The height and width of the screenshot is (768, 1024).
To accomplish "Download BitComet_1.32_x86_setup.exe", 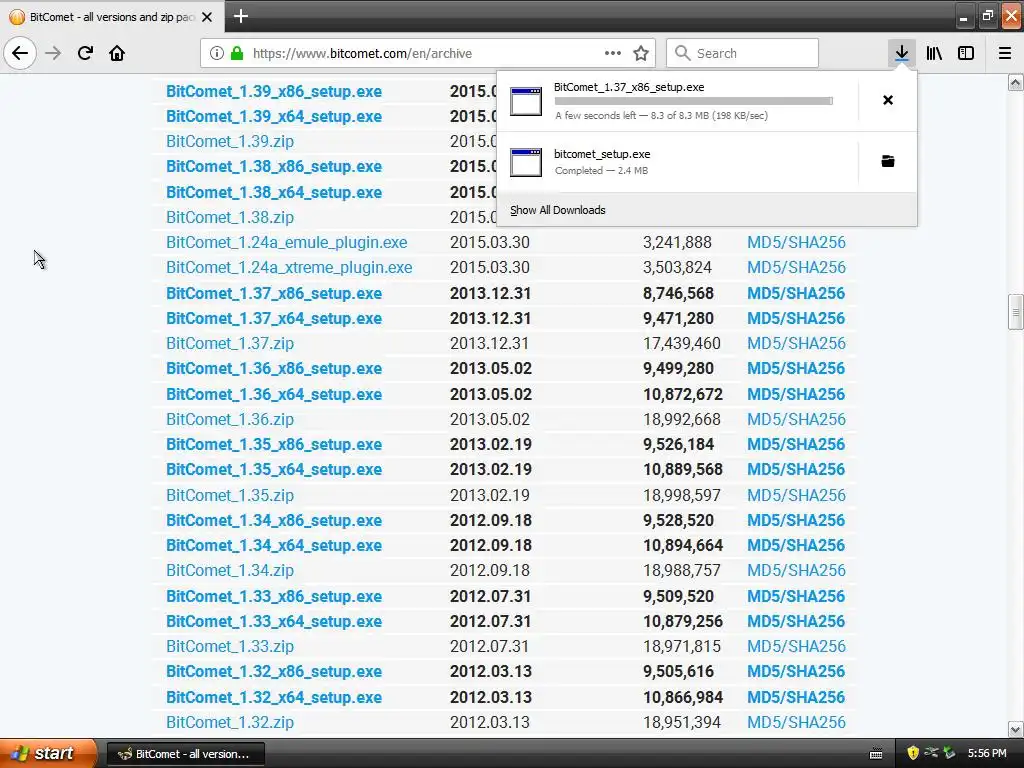I will [274, 671].
